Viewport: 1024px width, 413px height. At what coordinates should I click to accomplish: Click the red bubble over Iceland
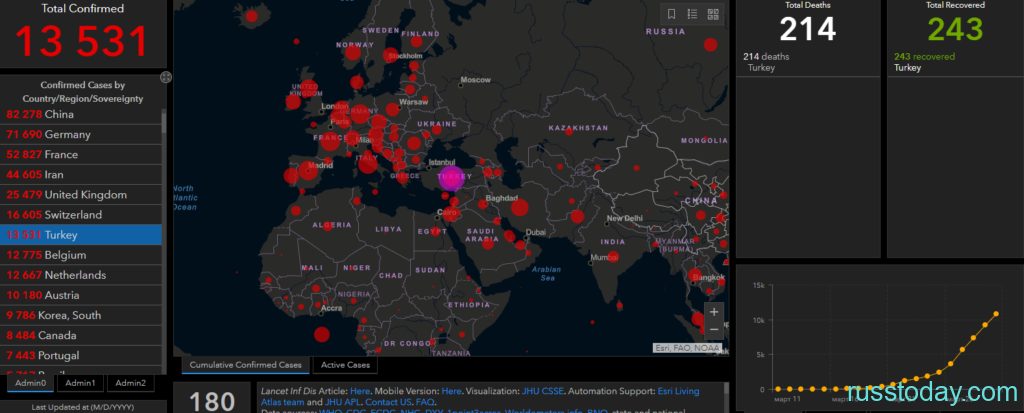tap(251, 16)
